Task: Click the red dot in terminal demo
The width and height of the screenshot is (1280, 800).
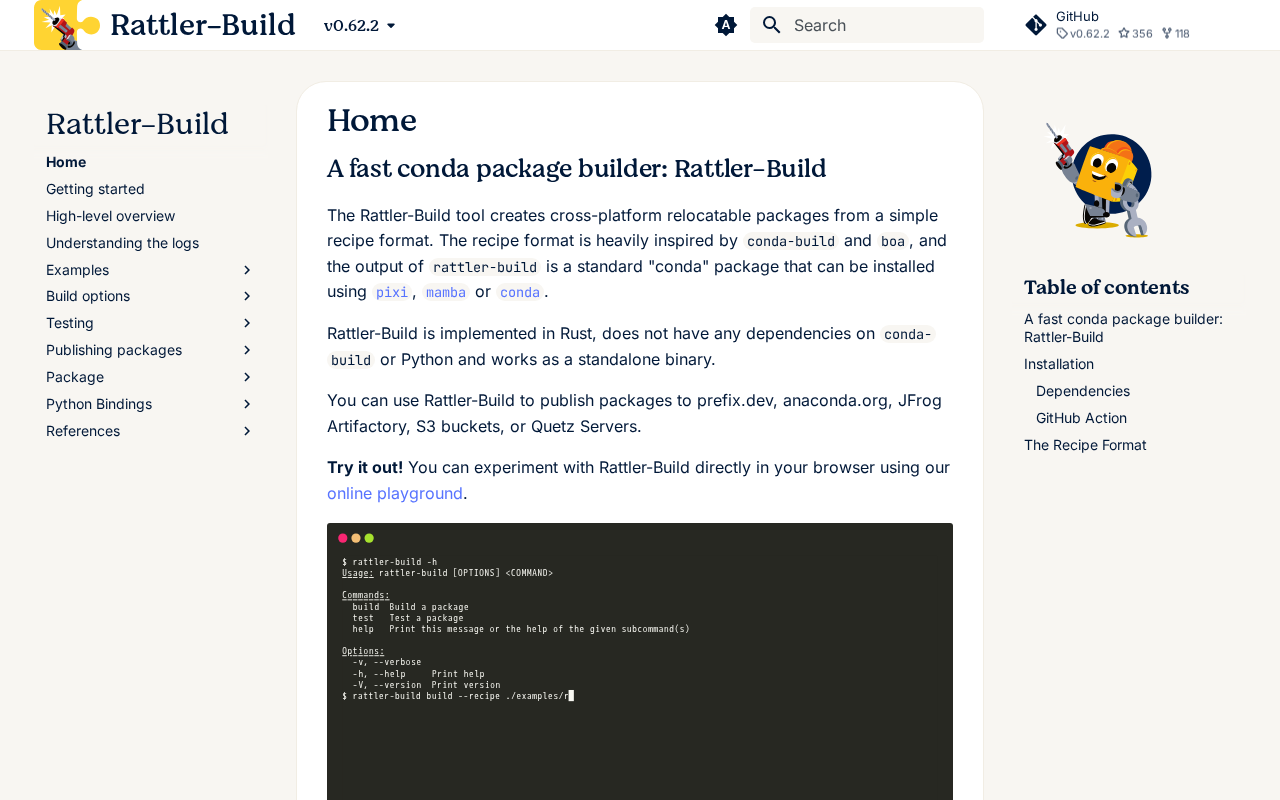Action: pos(343,538)
